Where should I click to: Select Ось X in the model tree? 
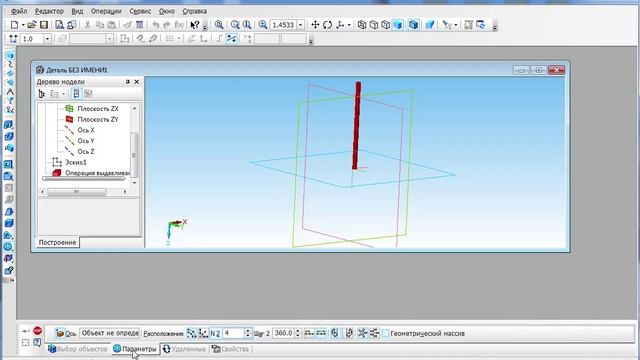[86, 130]
